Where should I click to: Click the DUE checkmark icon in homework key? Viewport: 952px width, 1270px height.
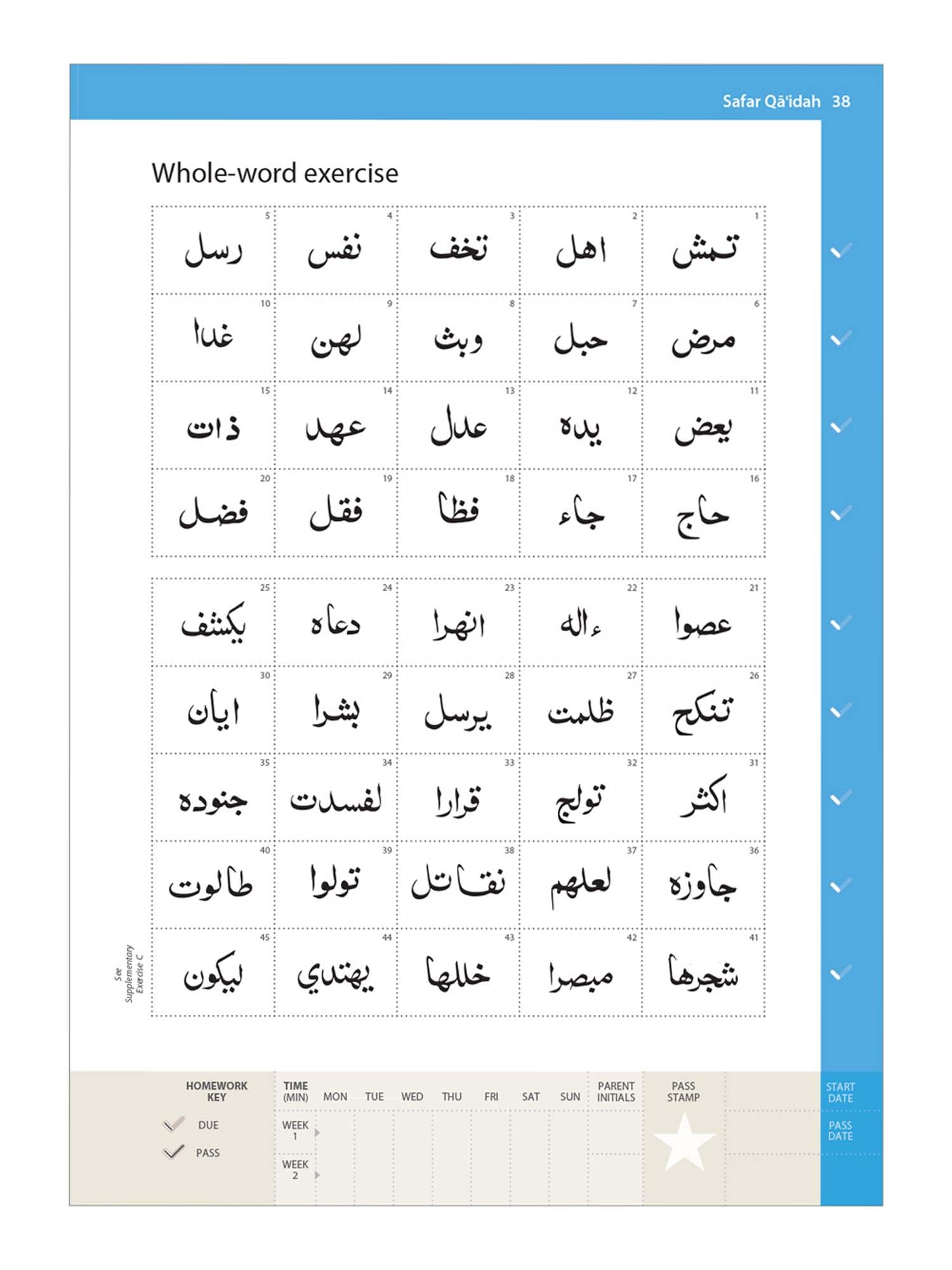[x=173, y=1124]
